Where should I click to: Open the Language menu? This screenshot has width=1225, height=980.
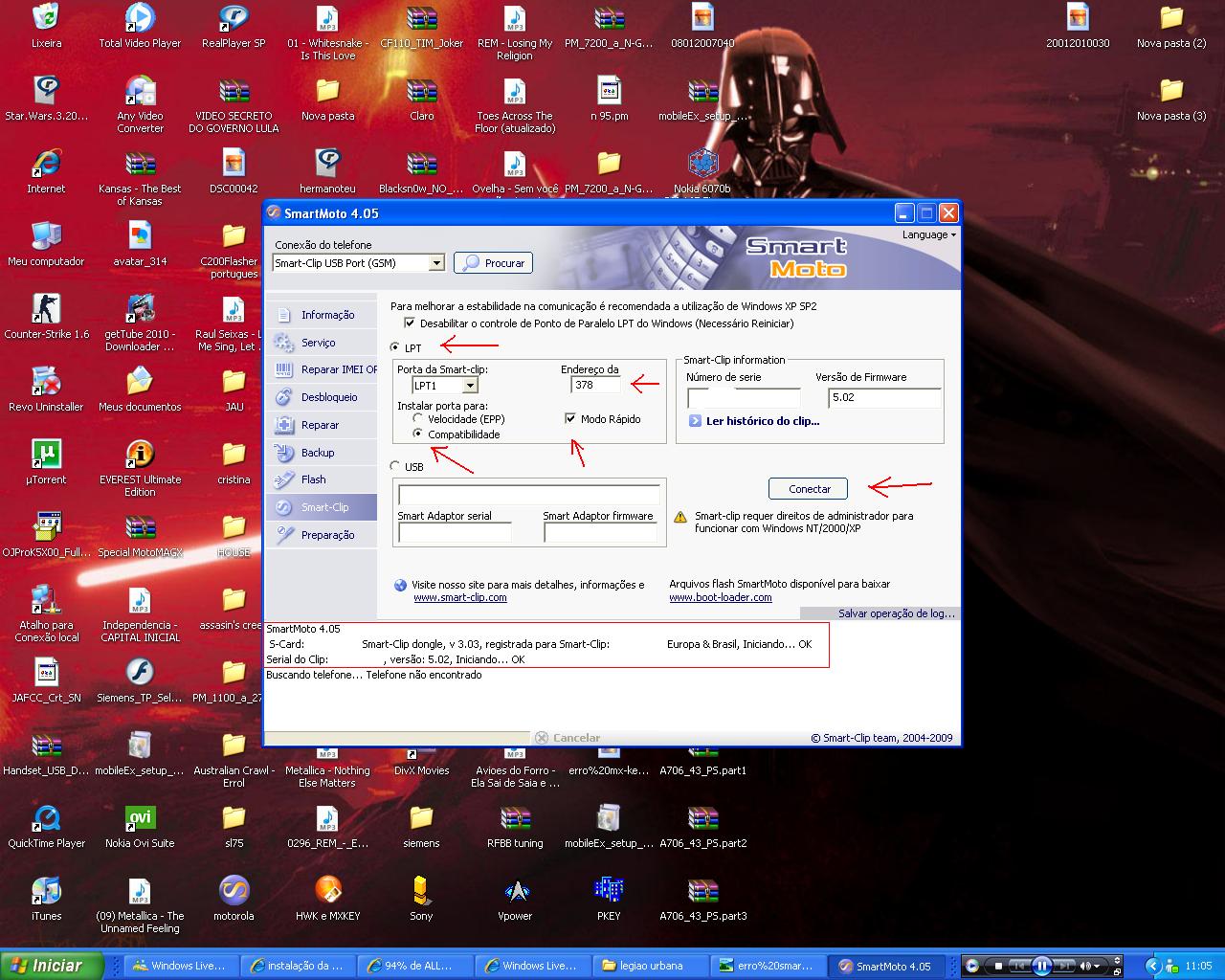[x=927, y=234]
